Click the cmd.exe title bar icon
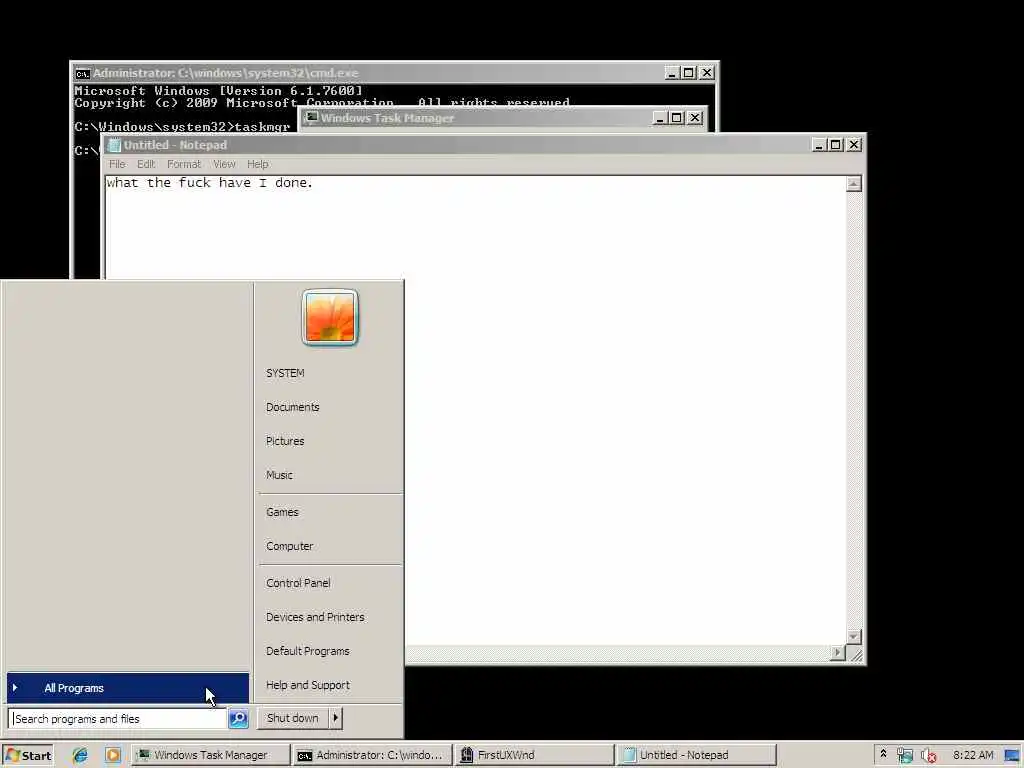 (82, 73)
